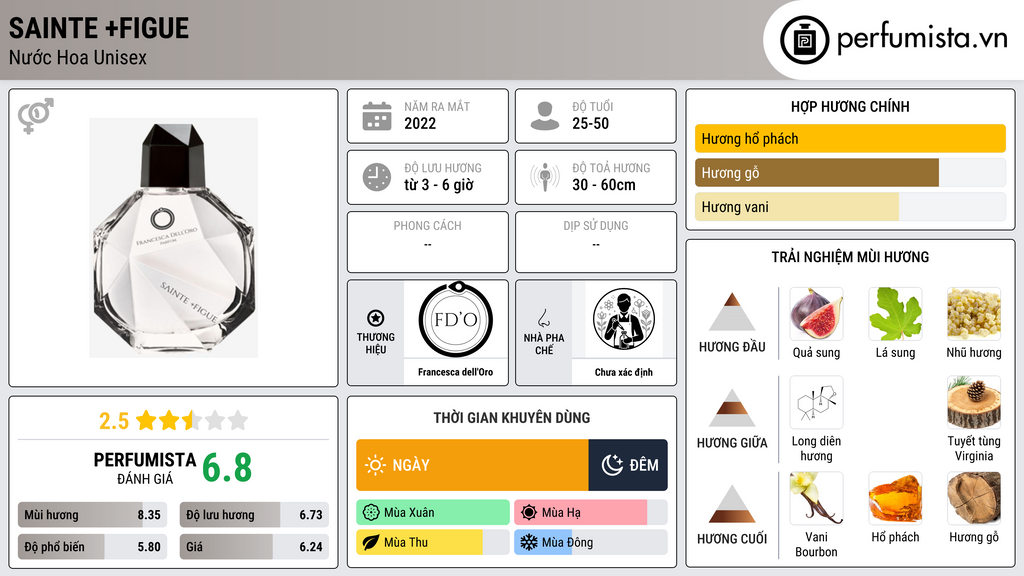Click the sillage icon beside Độ toả hương

coord(545,177)
